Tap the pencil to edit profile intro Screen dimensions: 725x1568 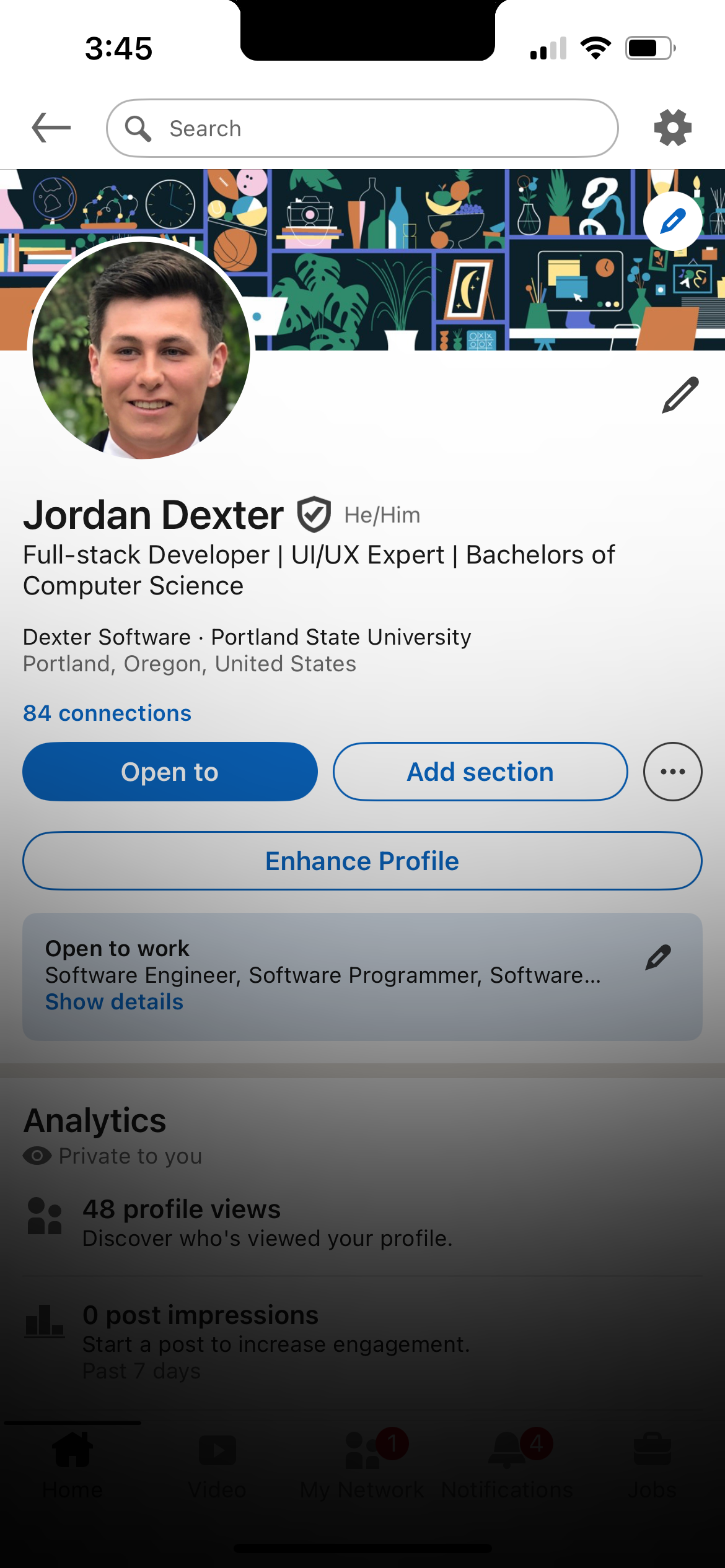coord(680,394)
